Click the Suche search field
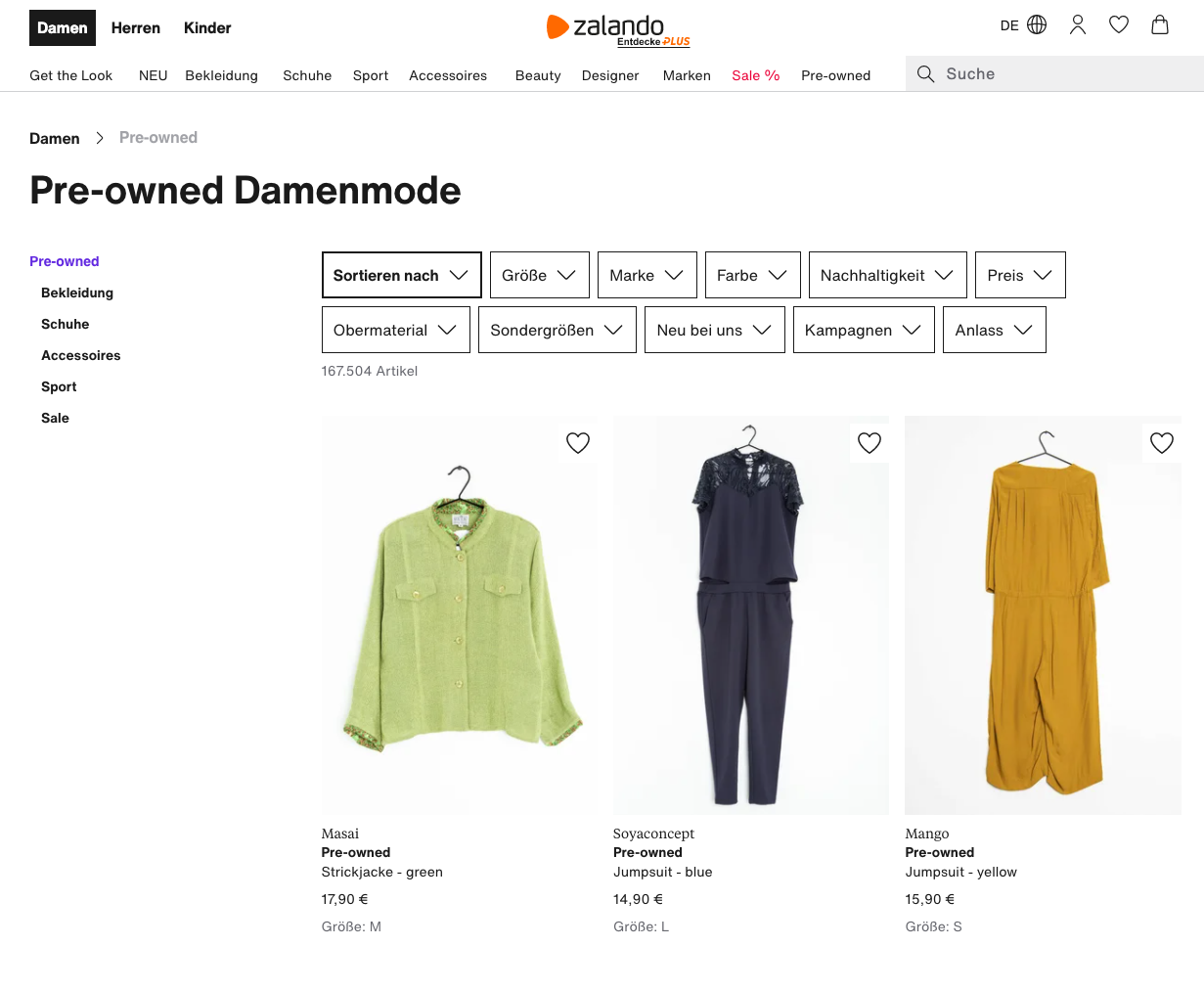Viewport: 1204px width, 991px height. 1054,73
